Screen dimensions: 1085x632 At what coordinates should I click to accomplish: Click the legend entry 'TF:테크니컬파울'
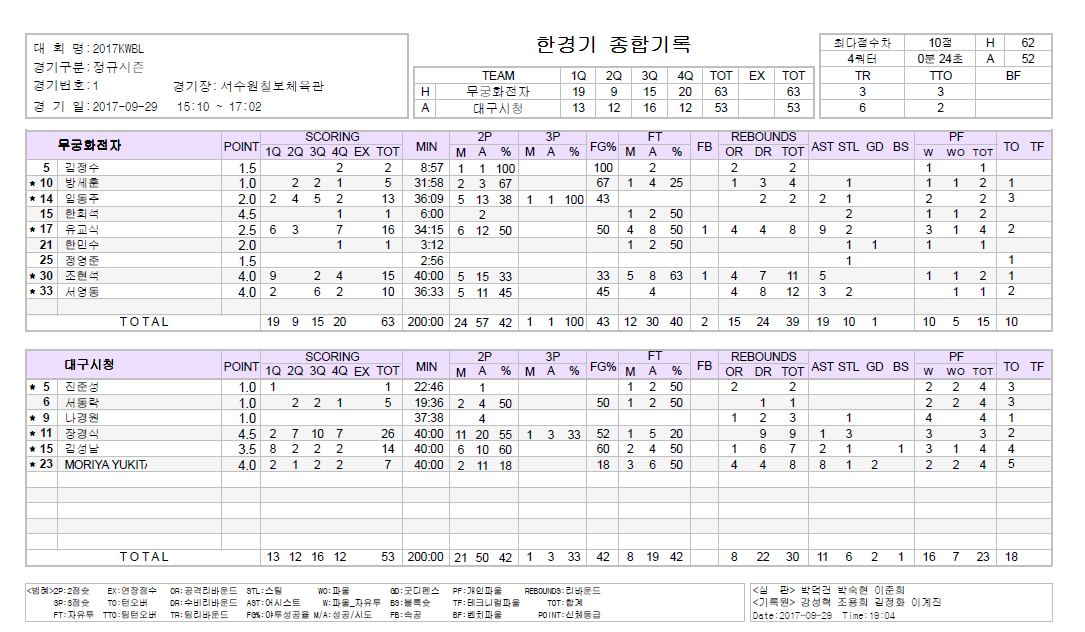pyautogui.click(x=486, y=603)
